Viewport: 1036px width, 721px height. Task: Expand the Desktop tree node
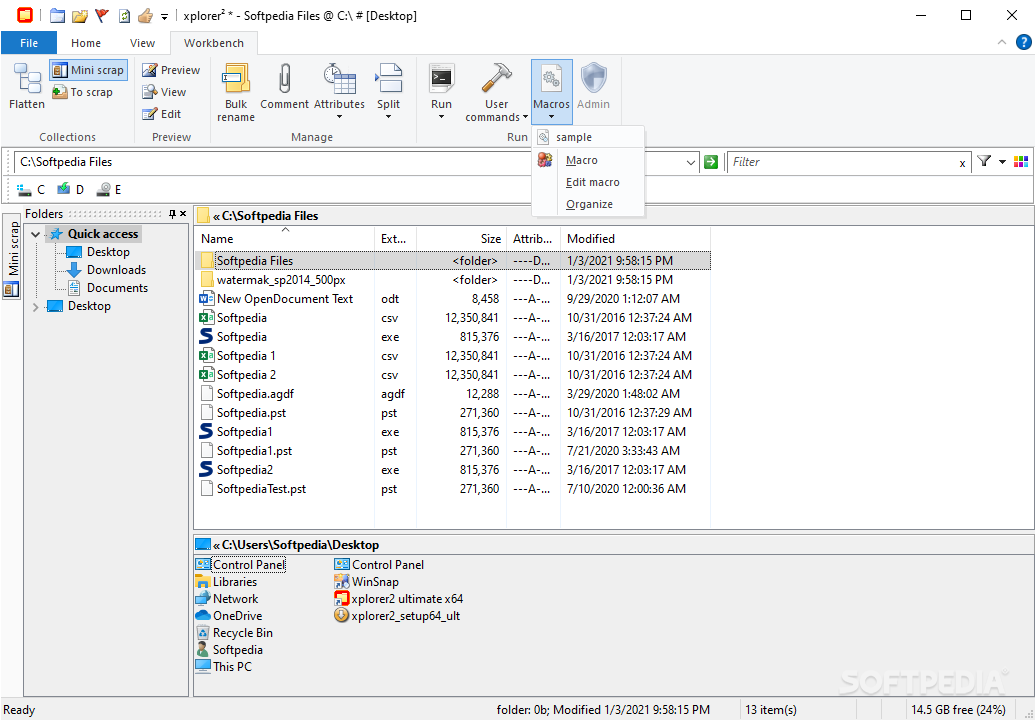click(35, 307)
